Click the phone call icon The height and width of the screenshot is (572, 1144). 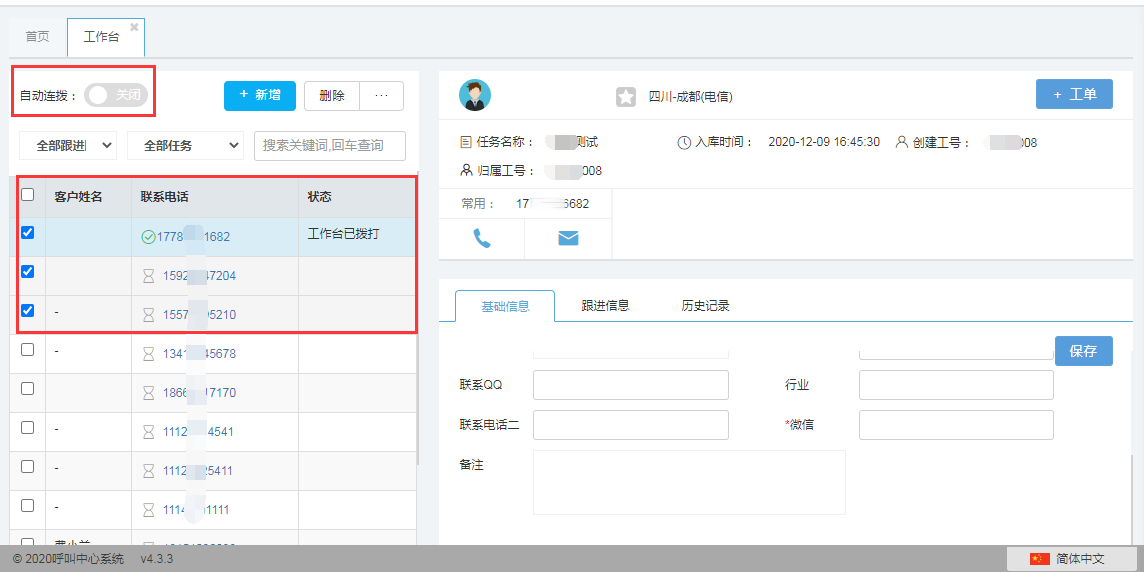(482, 238)
